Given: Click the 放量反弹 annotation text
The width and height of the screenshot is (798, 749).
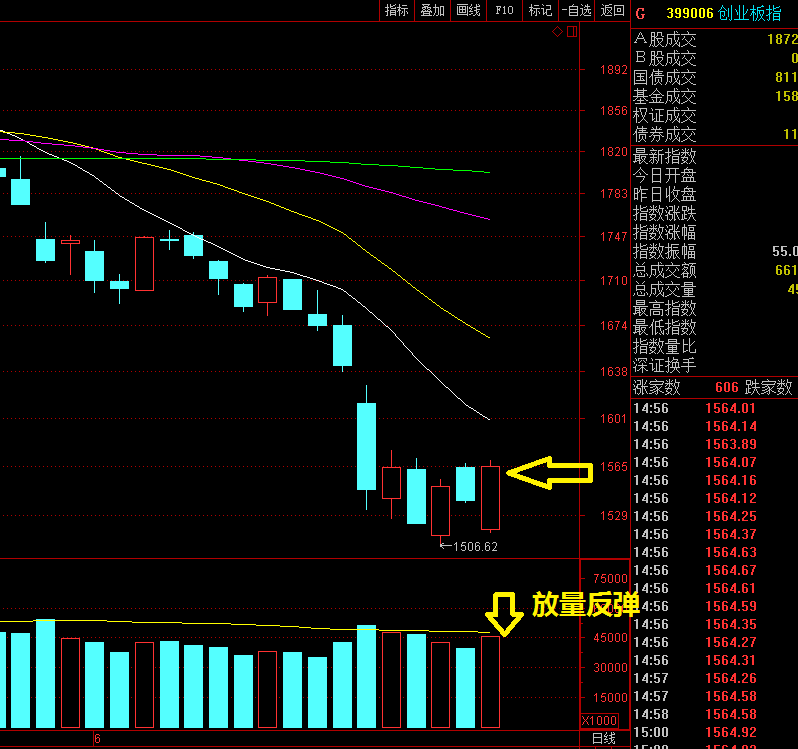Looking at the screenshot, I should click(585, 604).
